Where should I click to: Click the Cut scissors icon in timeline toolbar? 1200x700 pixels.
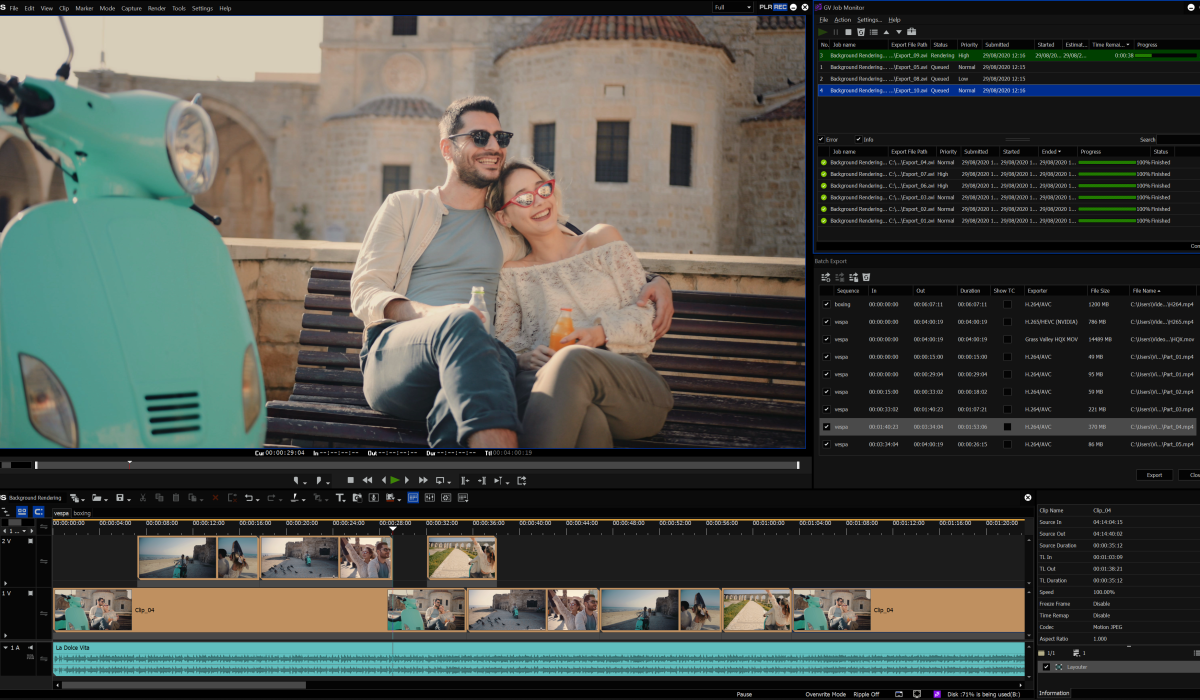(142, 498)
